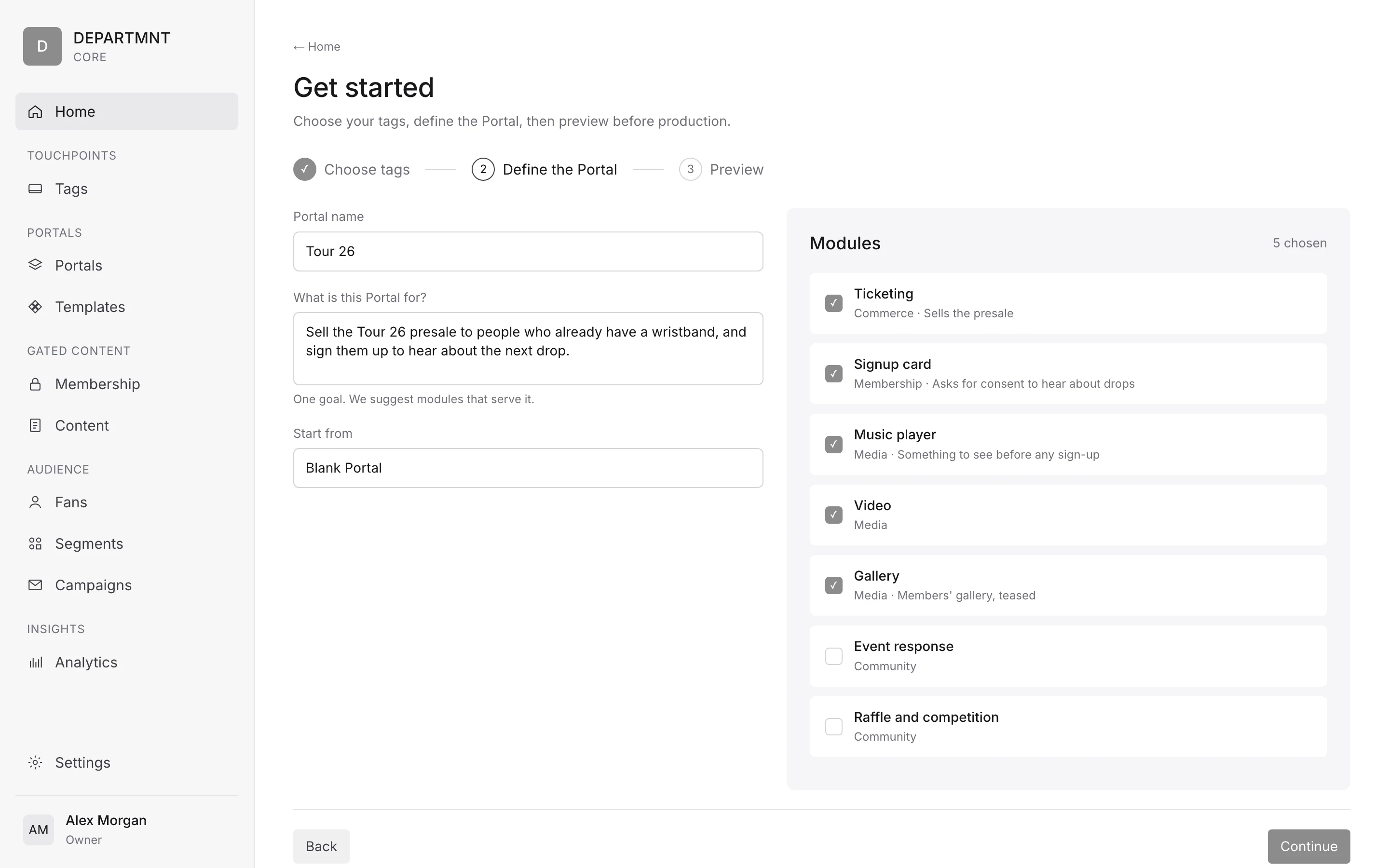Click the Modules heading
This screenshot has width=1389, height=868.
(845, 244)
